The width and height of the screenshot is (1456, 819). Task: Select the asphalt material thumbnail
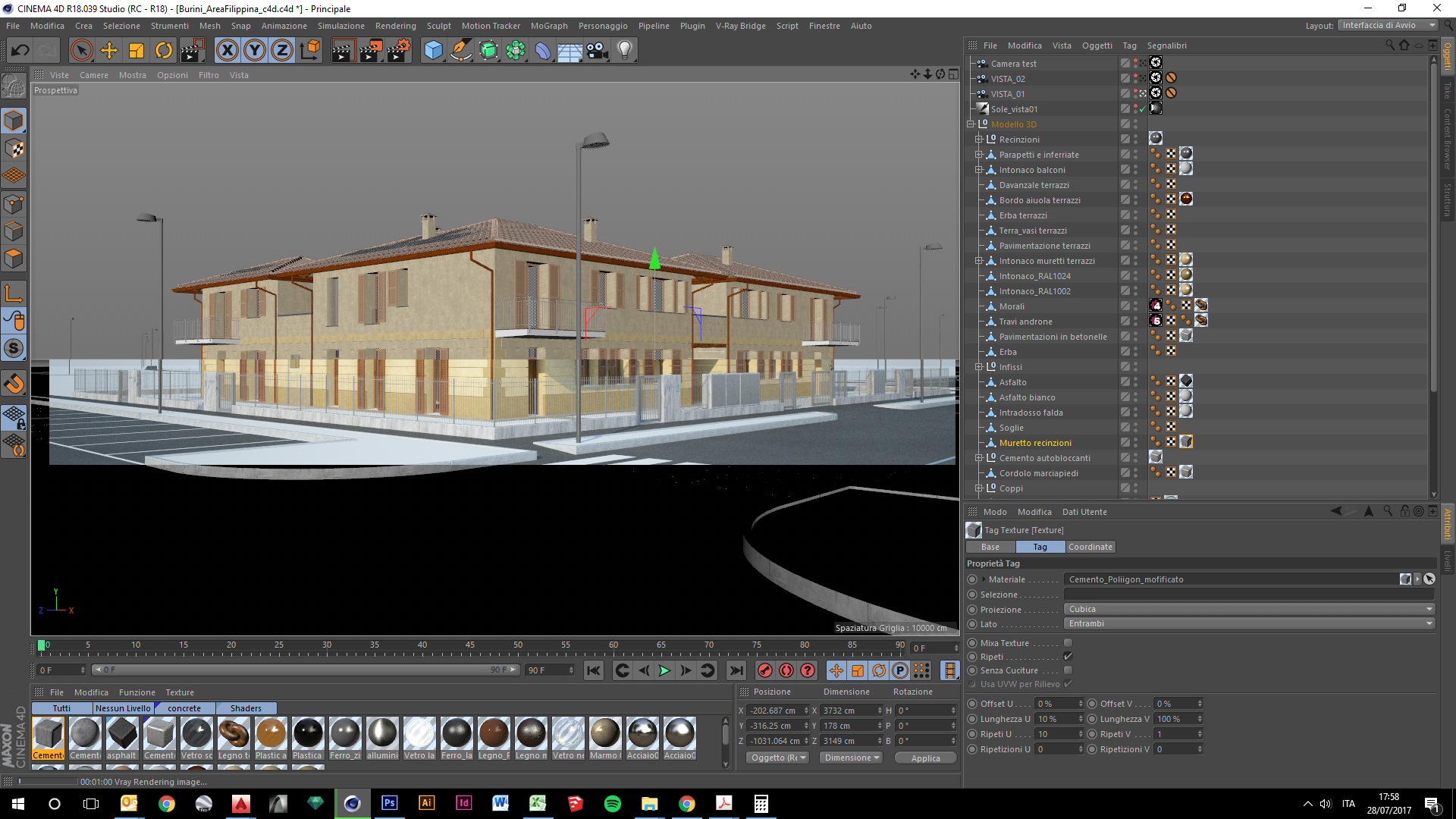tap(122, 734)
